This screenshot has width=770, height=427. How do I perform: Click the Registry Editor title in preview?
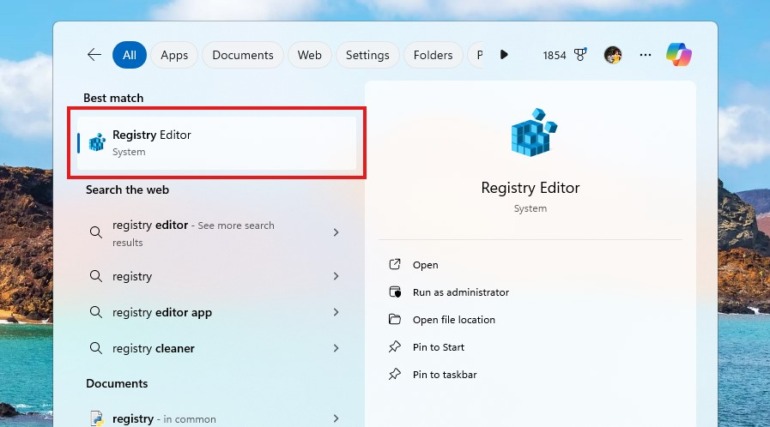tap(530, 188)
